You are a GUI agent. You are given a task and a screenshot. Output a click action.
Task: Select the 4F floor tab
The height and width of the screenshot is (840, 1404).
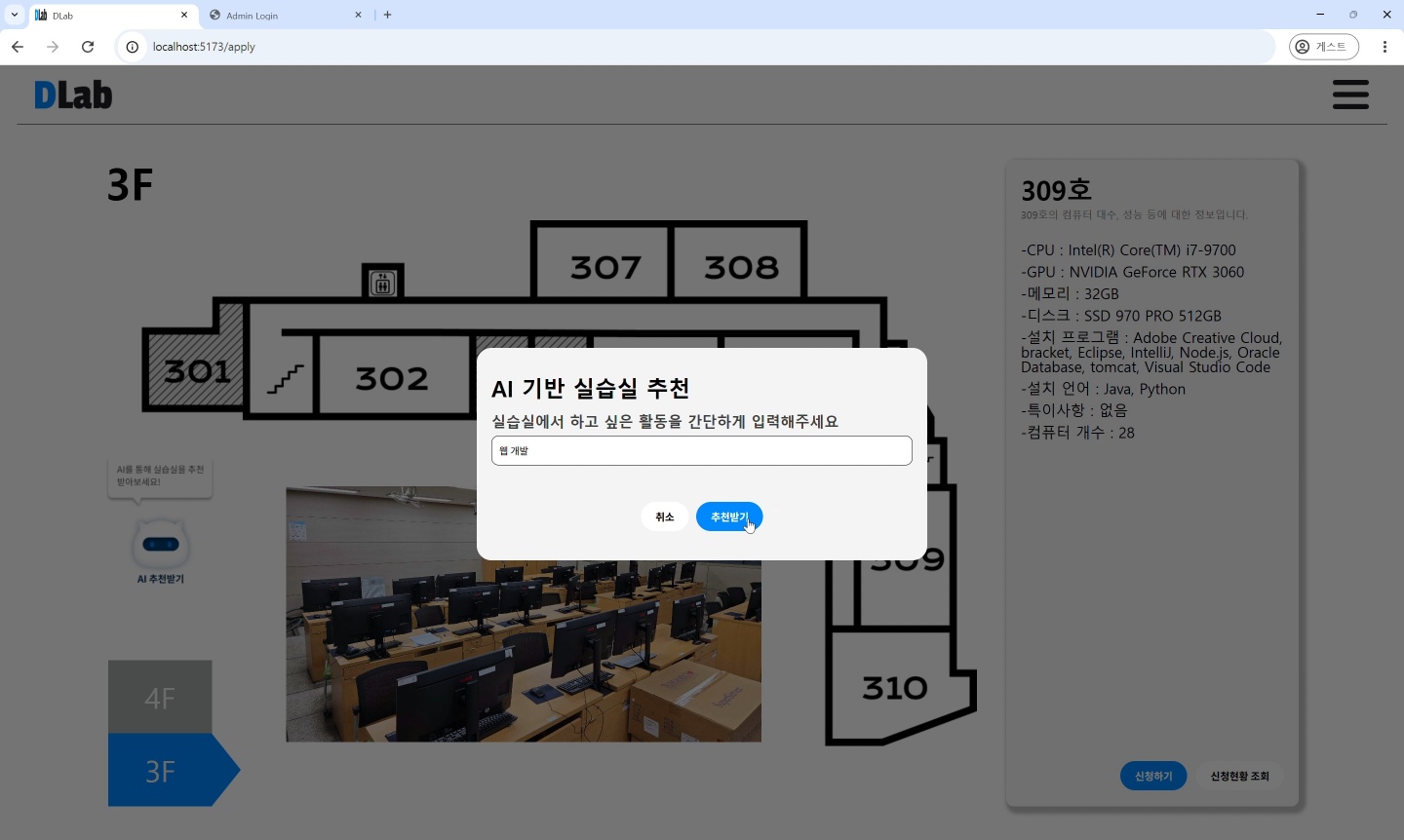click(x=160, y=697)
